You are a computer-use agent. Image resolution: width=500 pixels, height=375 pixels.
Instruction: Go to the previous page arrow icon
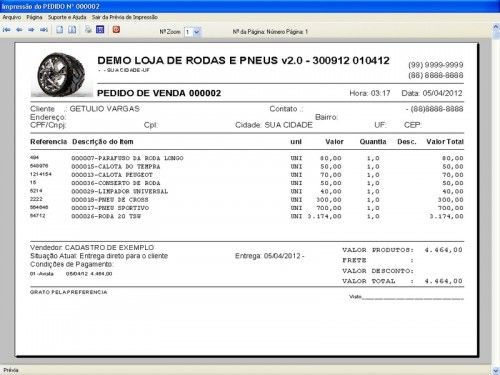coord(19,30)
